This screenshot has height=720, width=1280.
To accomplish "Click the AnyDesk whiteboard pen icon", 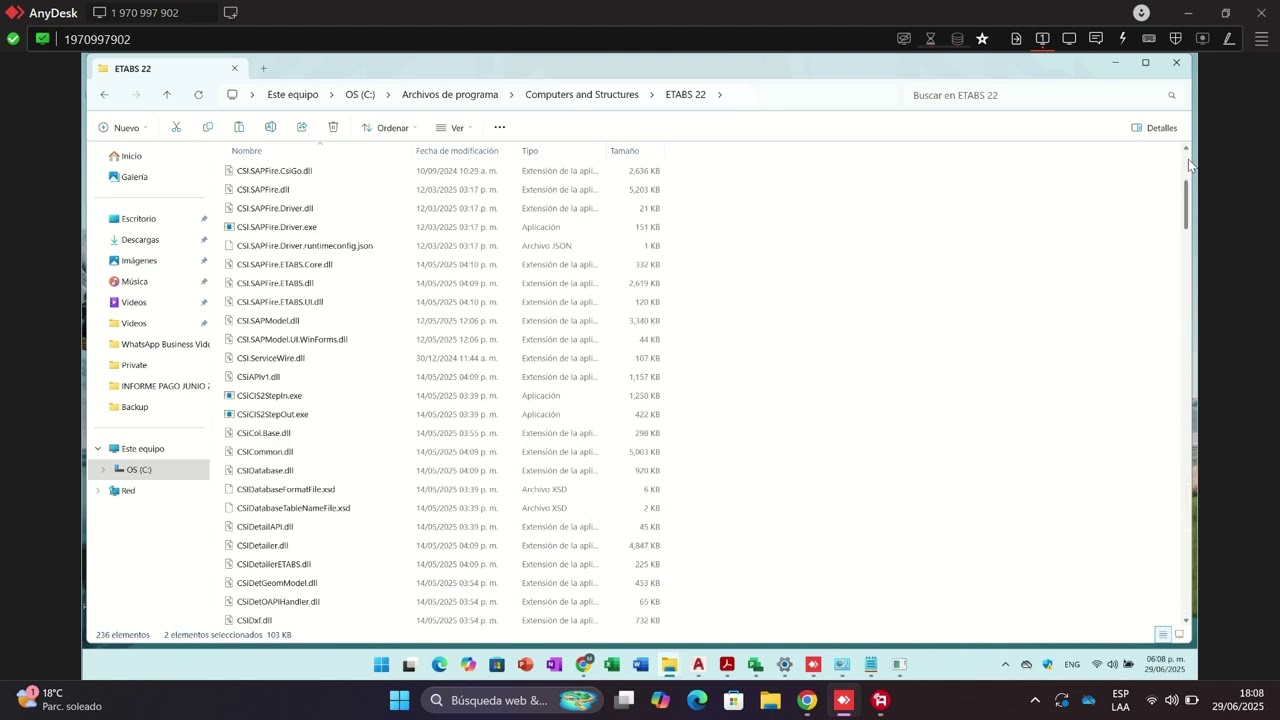I will click(1229, 39).
